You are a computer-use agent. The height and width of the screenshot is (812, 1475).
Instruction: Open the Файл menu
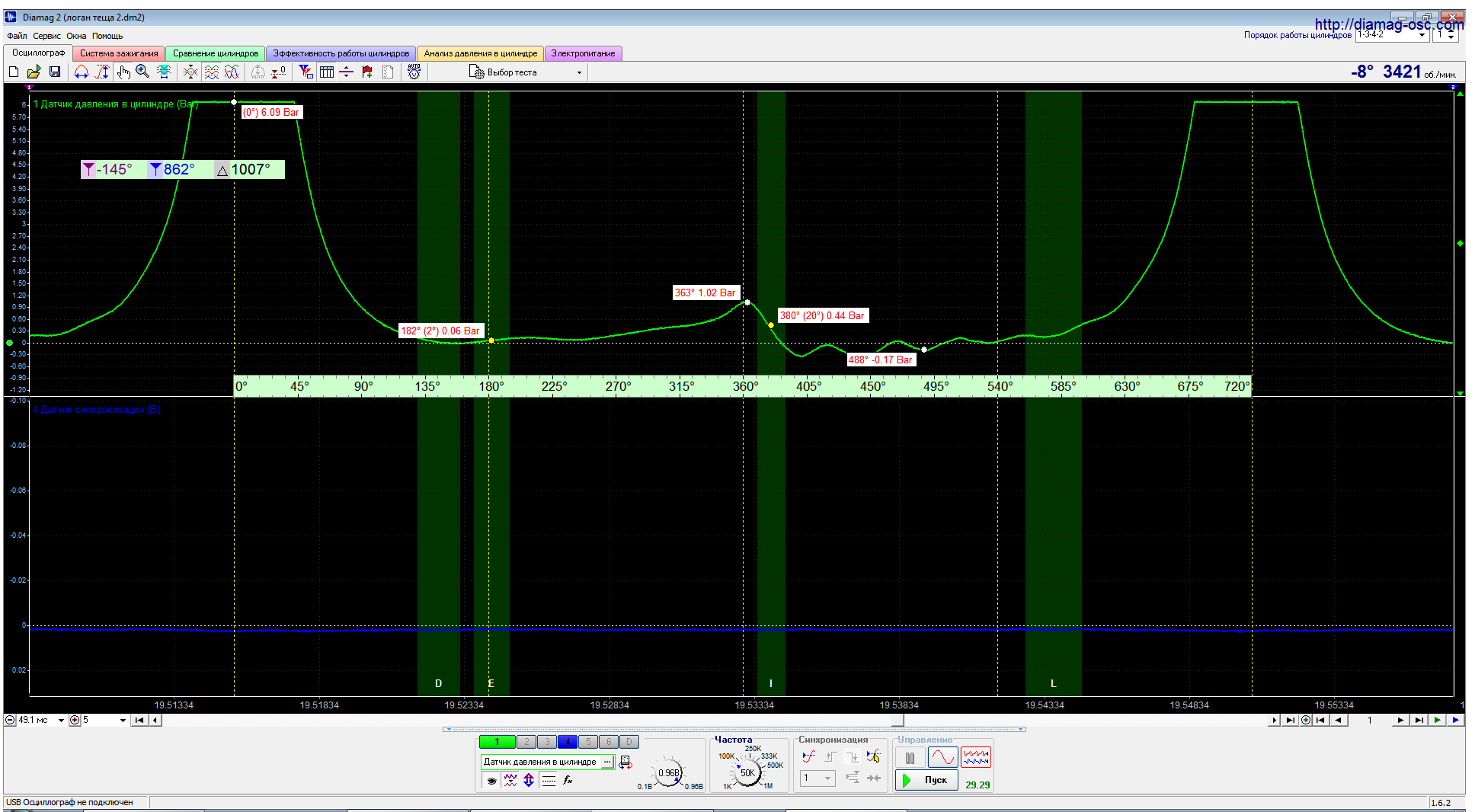pos(17,36)
